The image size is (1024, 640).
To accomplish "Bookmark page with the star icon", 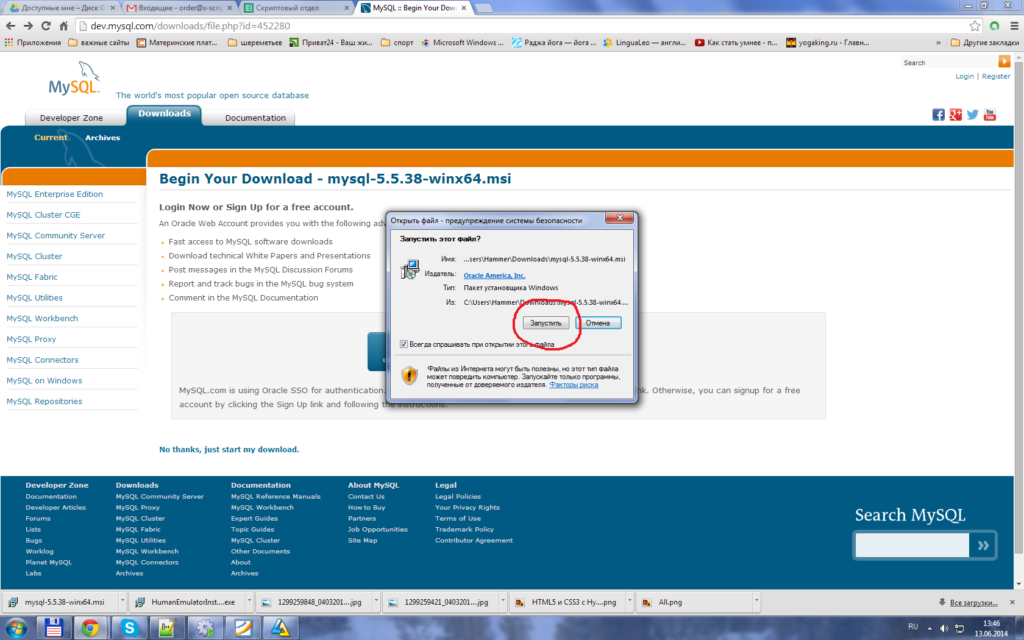I will click(x=975, y=26).
